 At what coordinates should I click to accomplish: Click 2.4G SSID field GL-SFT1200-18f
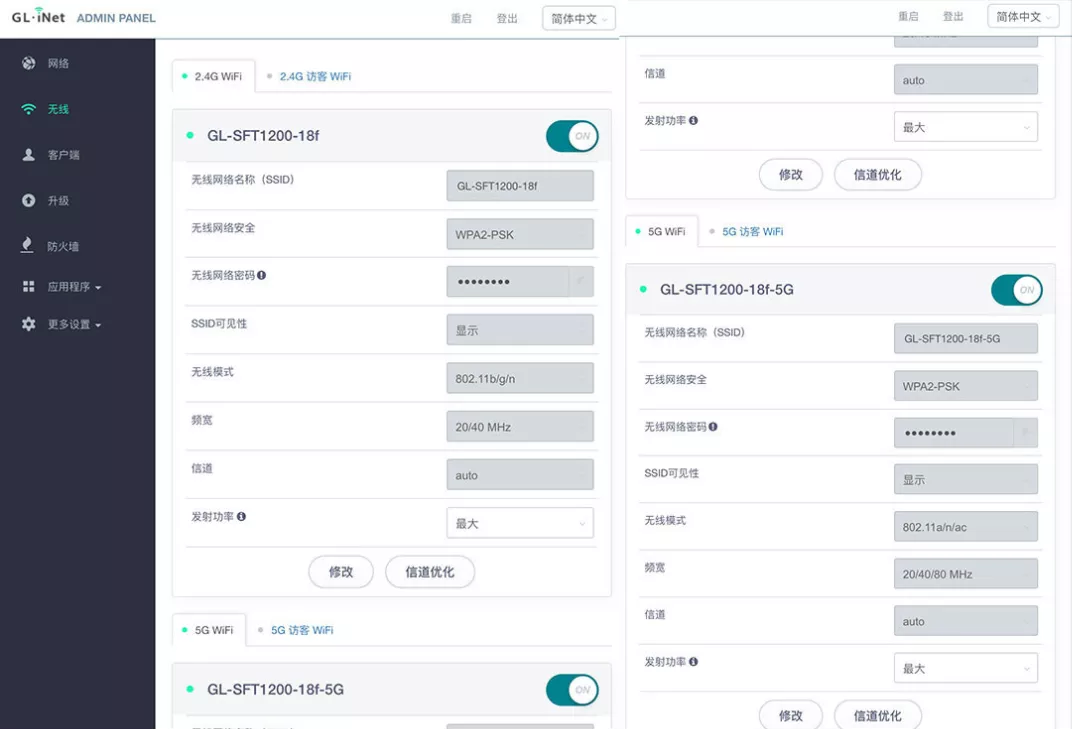click(520, 186)
